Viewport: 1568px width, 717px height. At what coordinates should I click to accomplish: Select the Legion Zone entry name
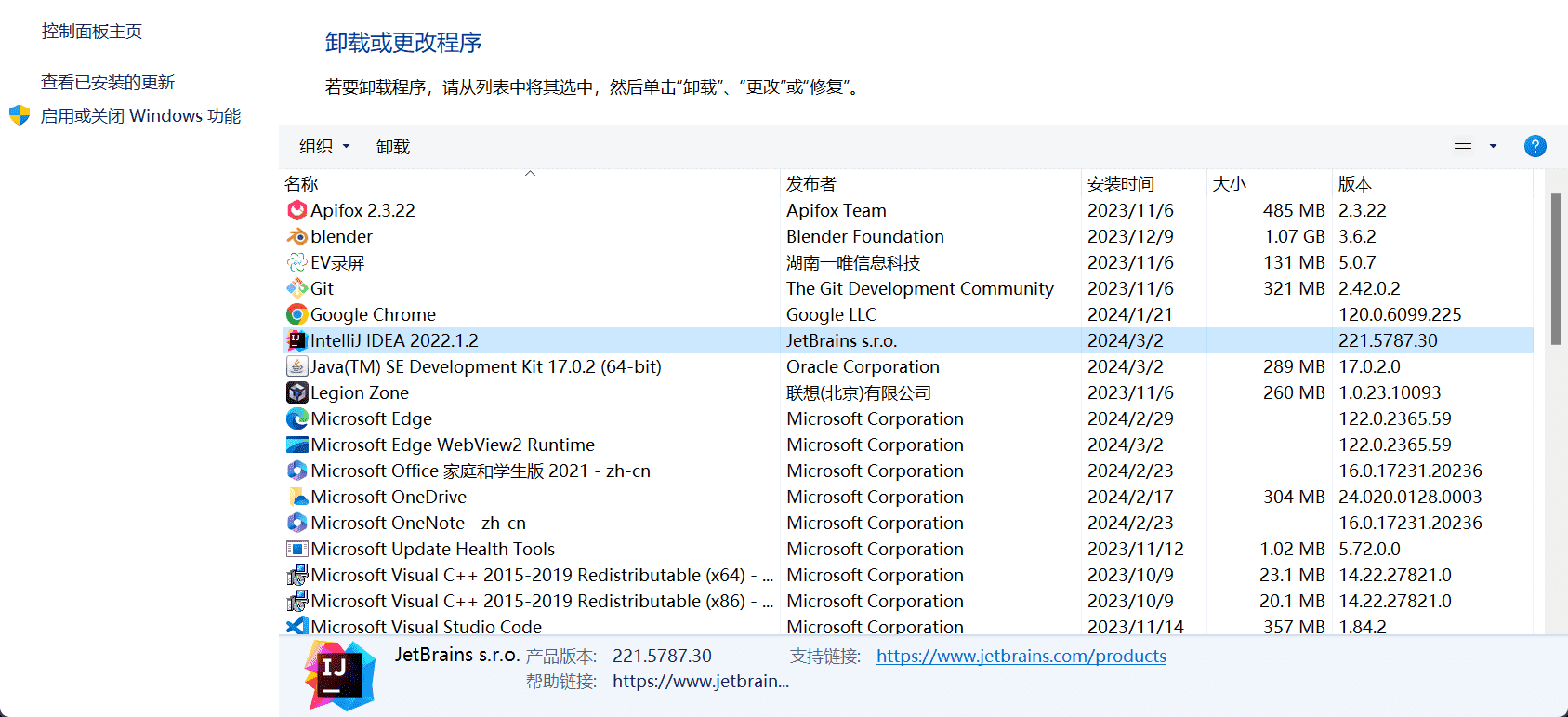(360, 392)
